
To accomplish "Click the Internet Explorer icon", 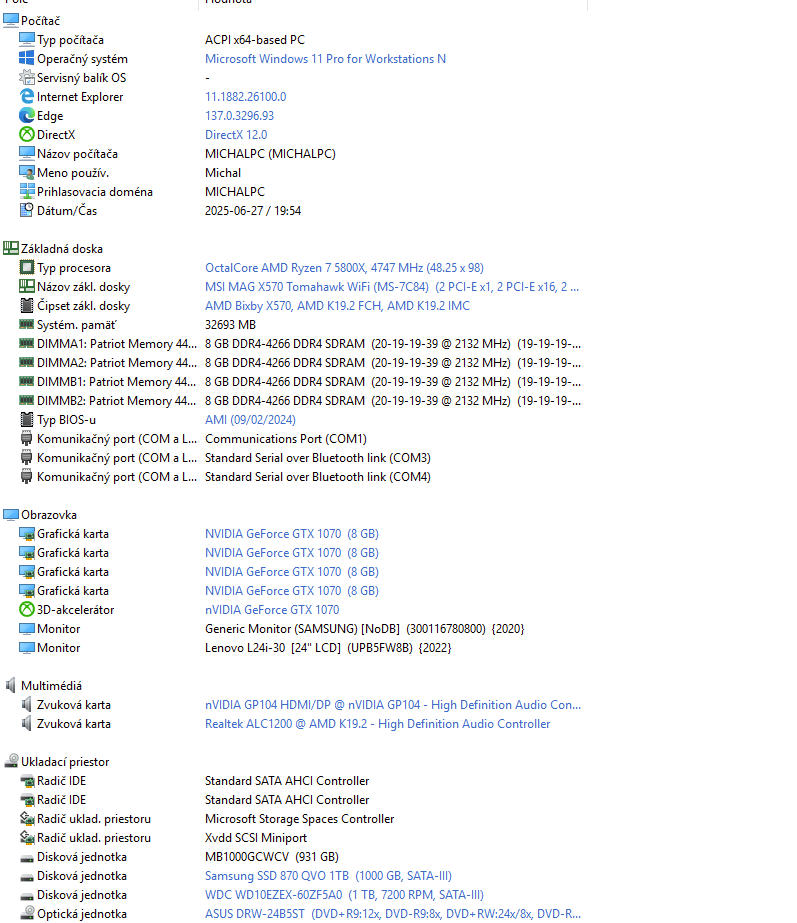I will (x=26, y=97).
